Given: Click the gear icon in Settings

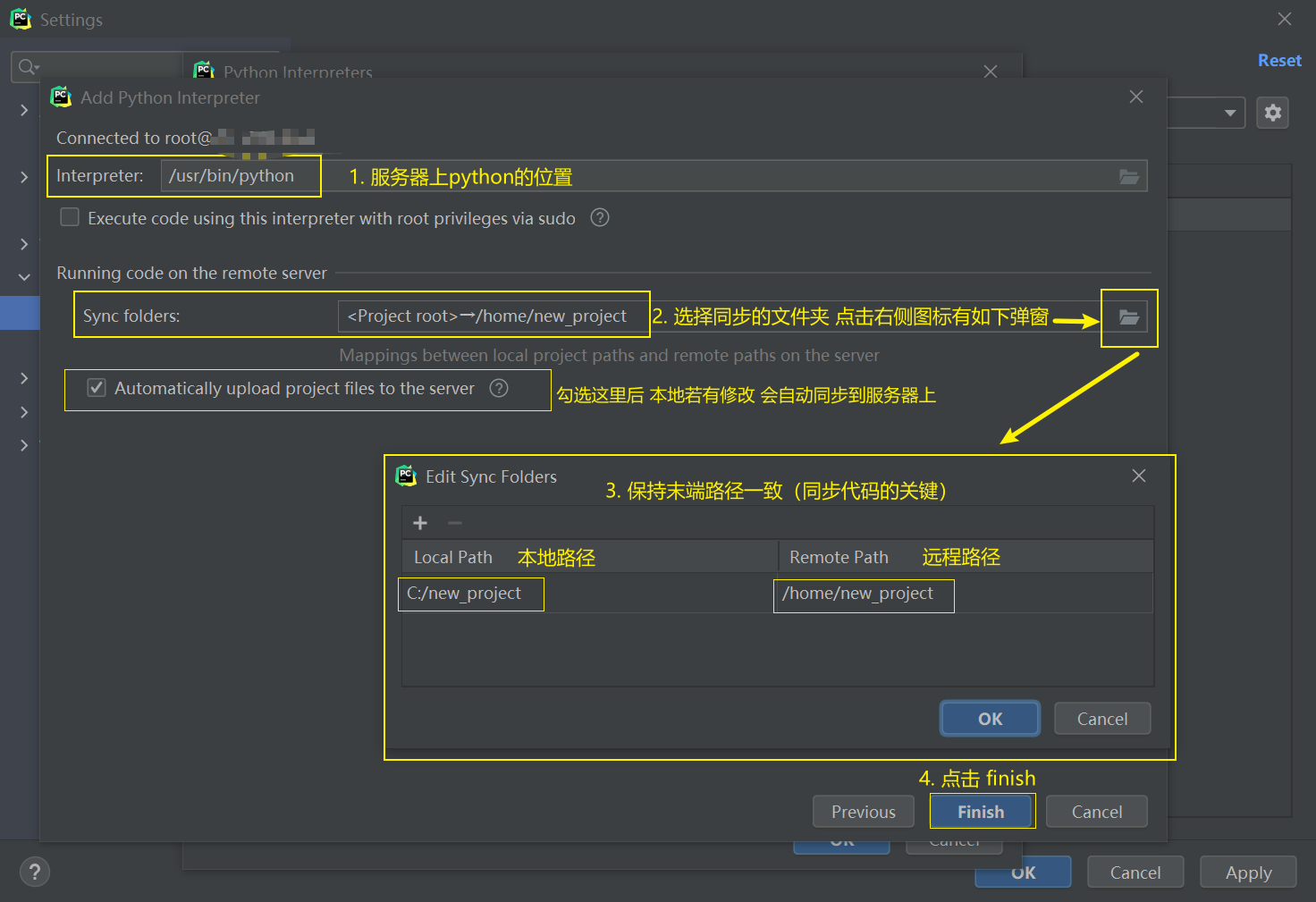Looking at the screenshot, I should pos(1272,113).
